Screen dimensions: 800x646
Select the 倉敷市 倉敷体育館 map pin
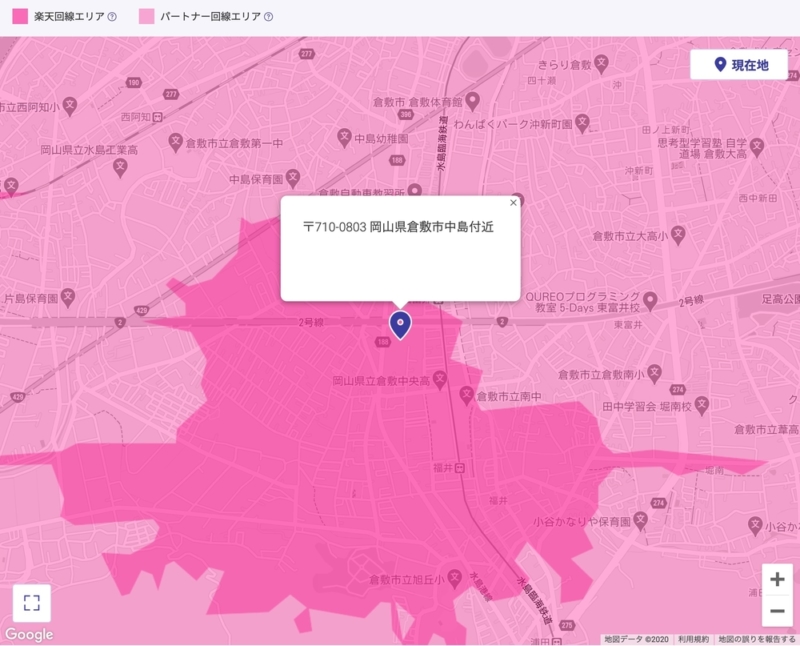coord(473,101)
